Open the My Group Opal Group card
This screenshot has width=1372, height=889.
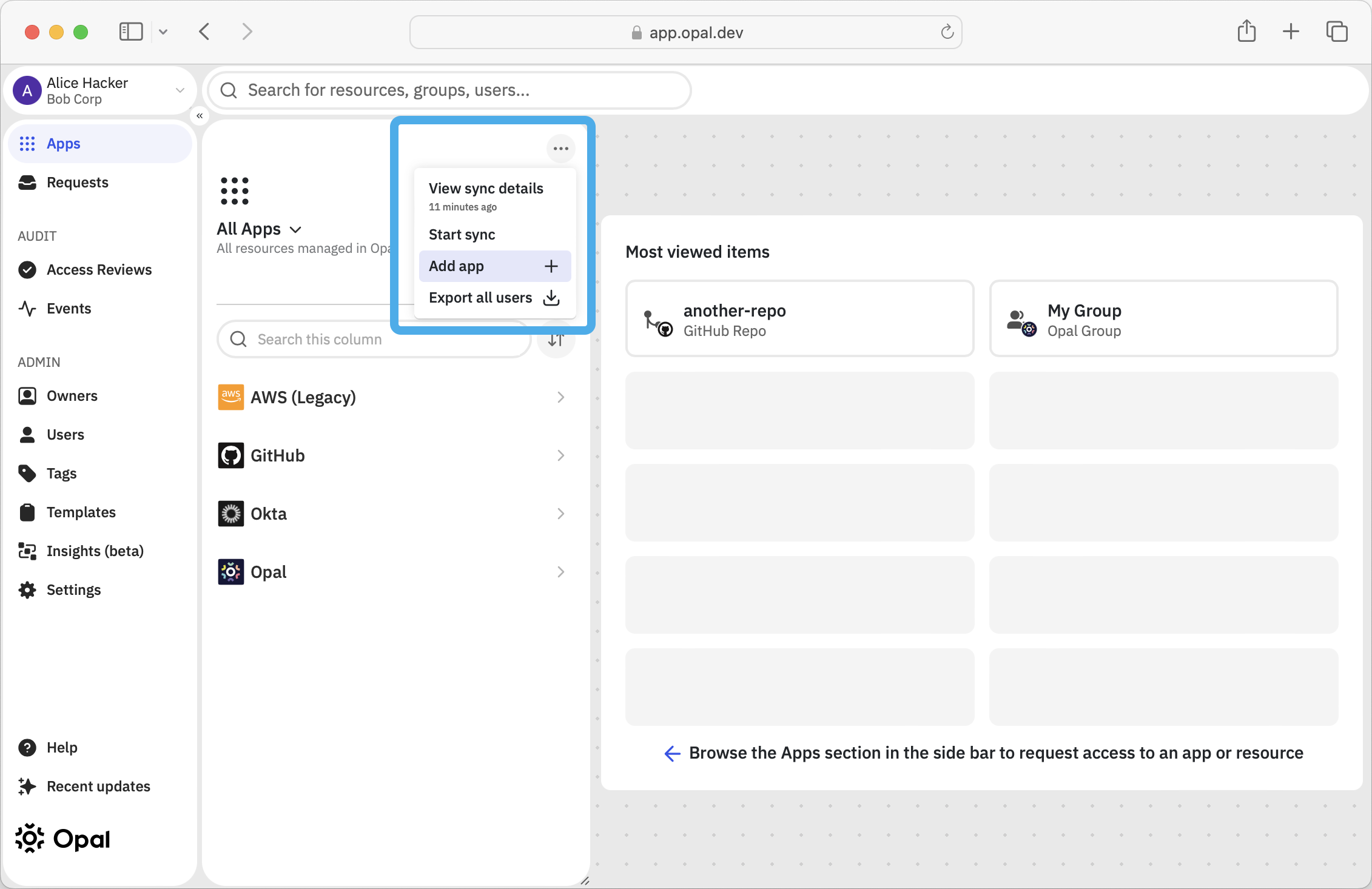tap(1164, 318)
